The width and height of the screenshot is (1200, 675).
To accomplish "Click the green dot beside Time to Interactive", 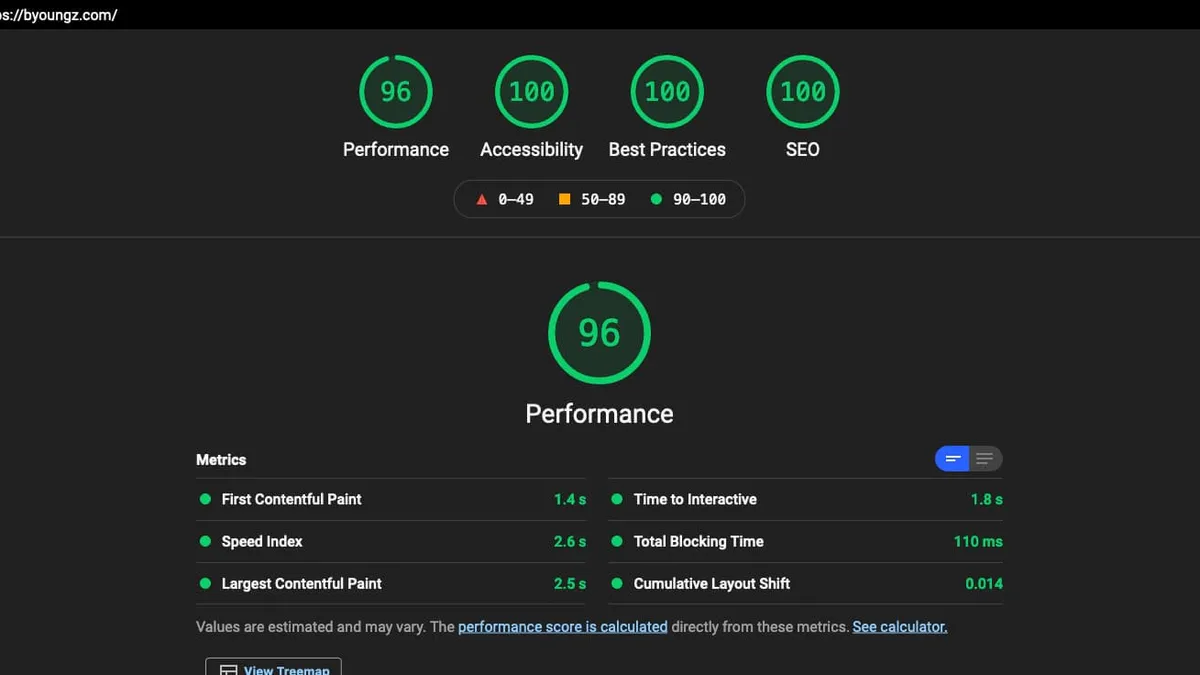I will coord(617,499).
